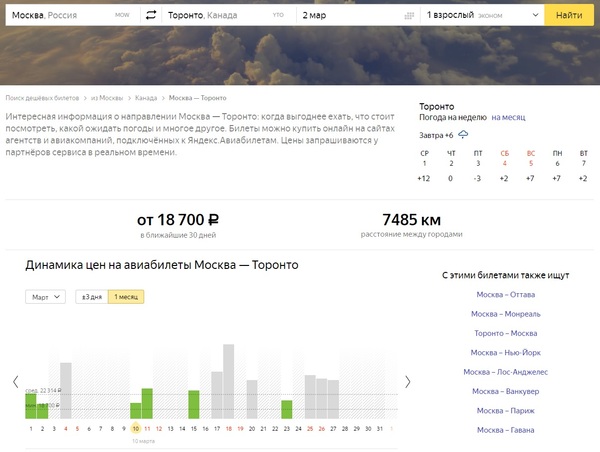
Task: Click the green price bar for day 15
Action: click(194, 404)
